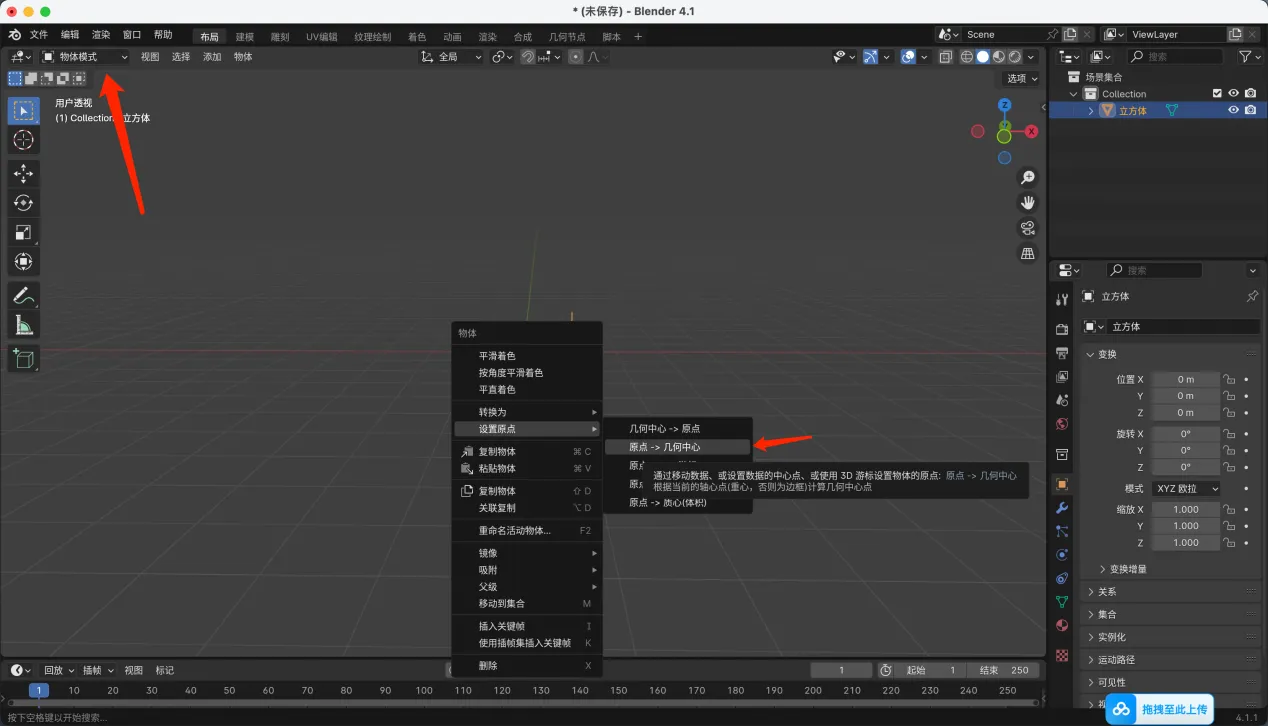Click the 选项 button in viewport header
The width and height of the screenshot is (1268, 726).
click(x=1021, y=78)
